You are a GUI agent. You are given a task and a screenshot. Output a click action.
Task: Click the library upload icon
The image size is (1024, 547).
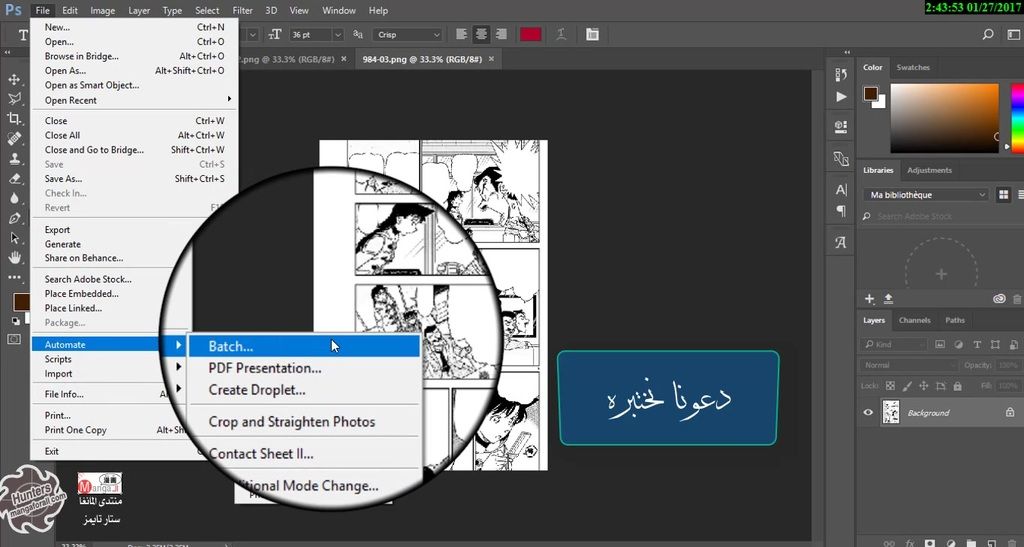pyautogui.click(x=888, y=299)
